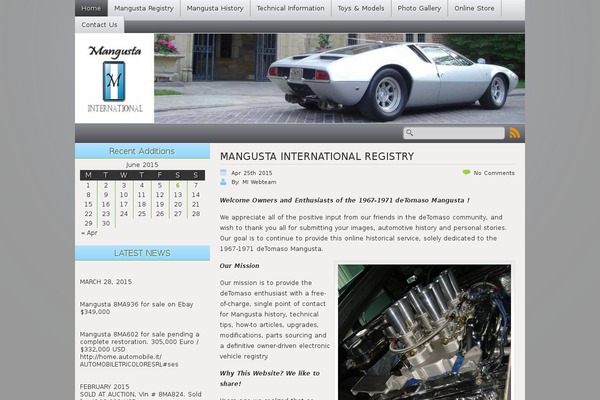Open the automobile.it listing URL
This screenshot has width=600, height=400.
click(129, 361)
